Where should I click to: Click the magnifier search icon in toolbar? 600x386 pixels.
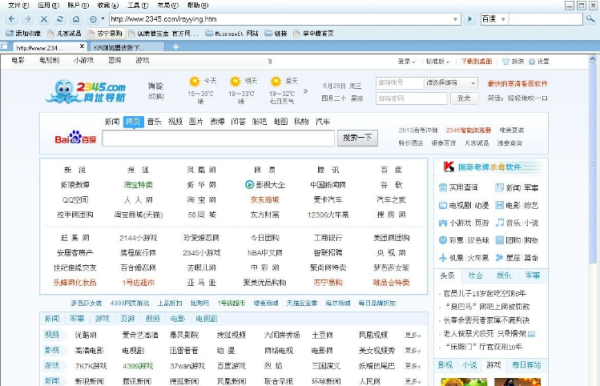[590, 18]
